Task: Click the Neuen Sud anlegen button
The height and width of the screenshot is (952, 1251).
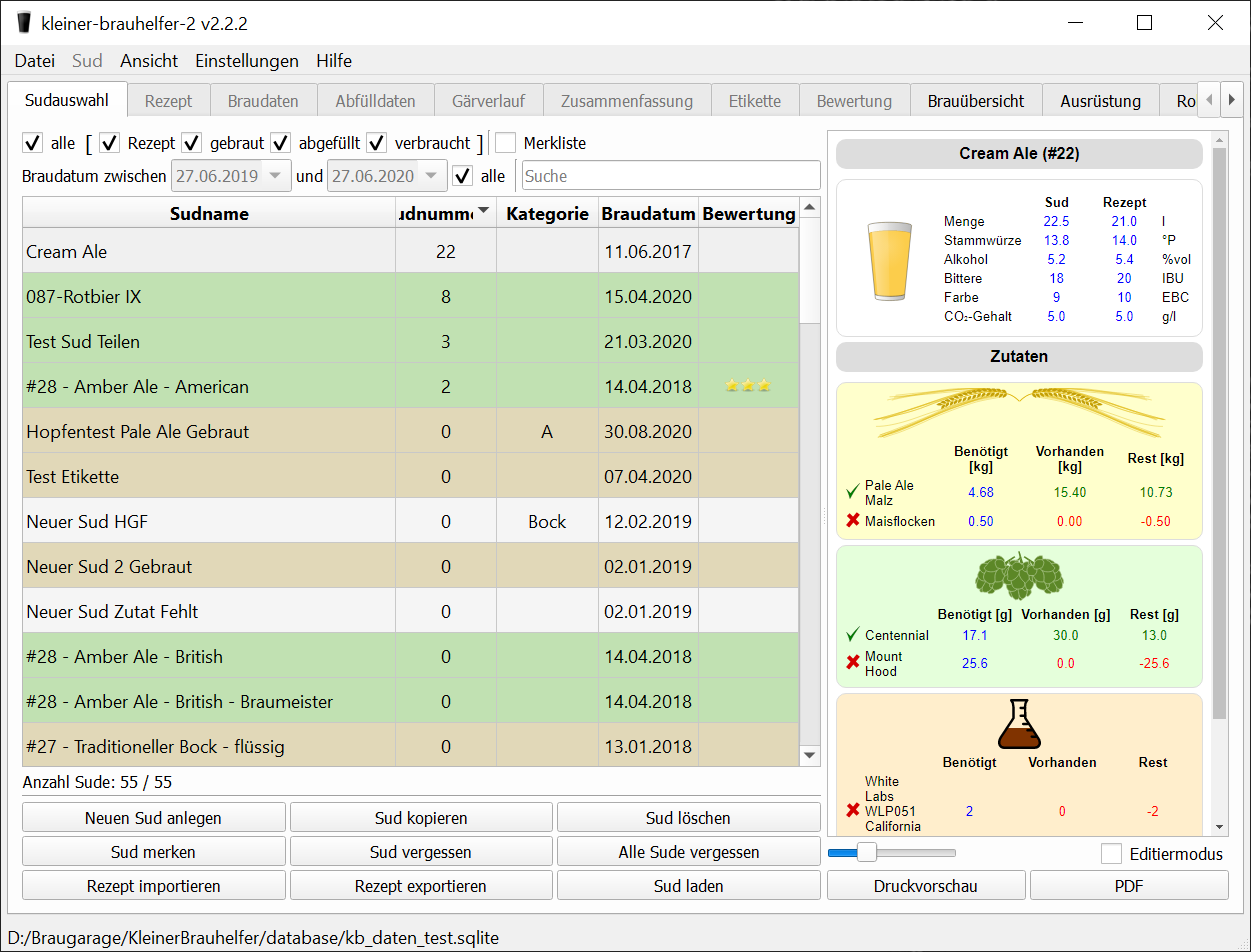Action: tap(153, 818)
